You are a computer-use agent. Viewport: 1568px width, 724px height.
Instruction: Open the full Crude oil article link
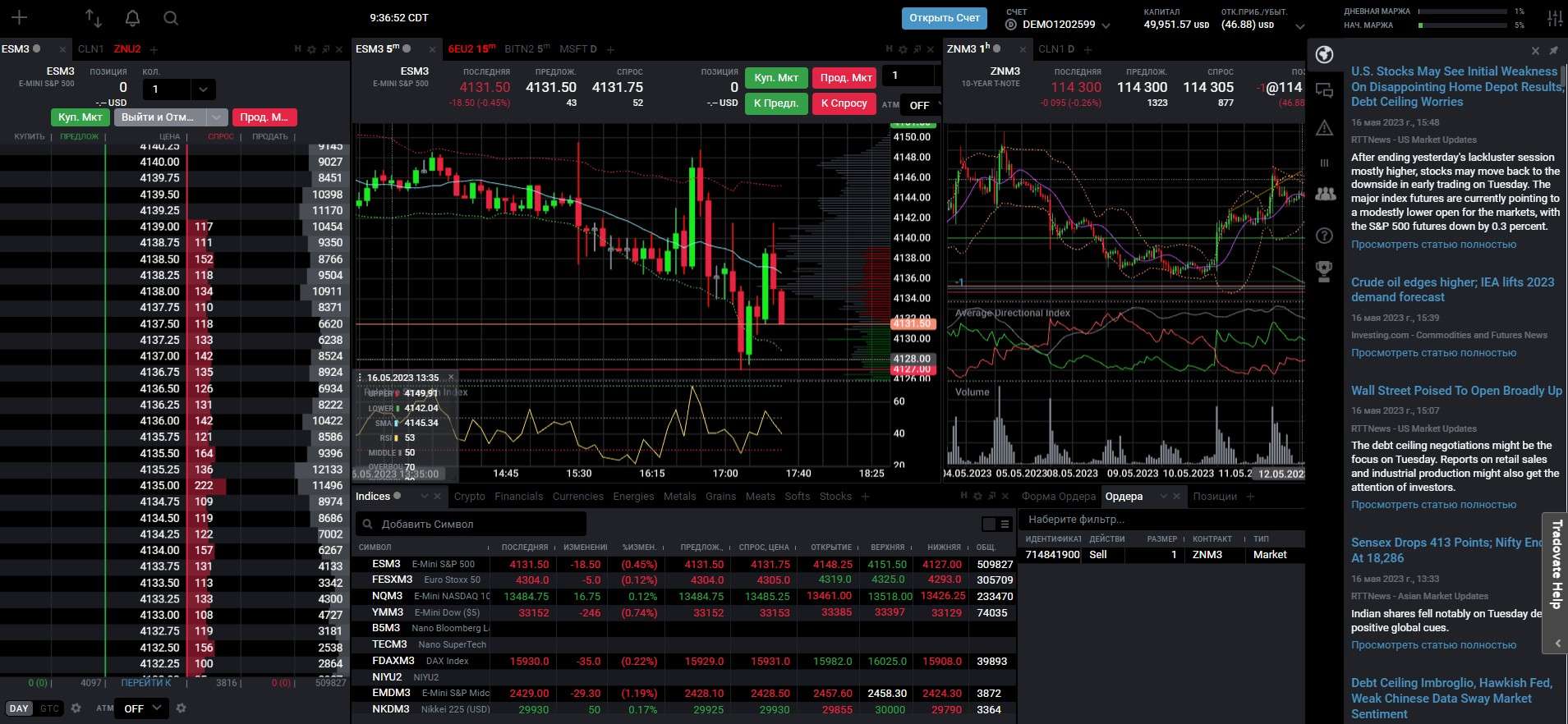[1434, 353]
